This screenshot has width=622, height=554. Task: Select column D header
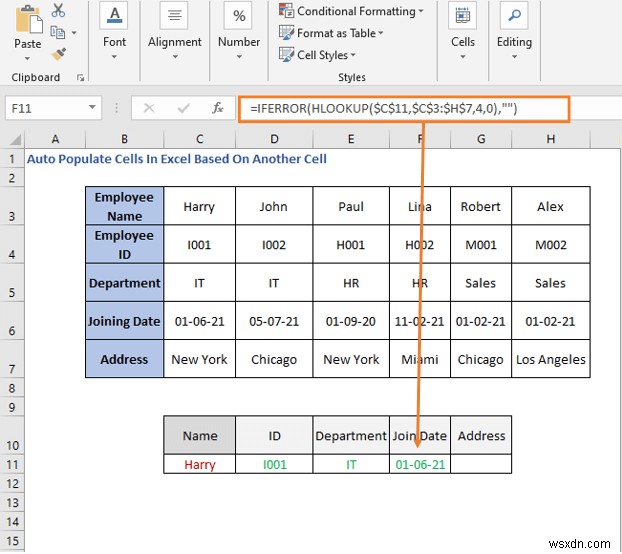(274, 139)
